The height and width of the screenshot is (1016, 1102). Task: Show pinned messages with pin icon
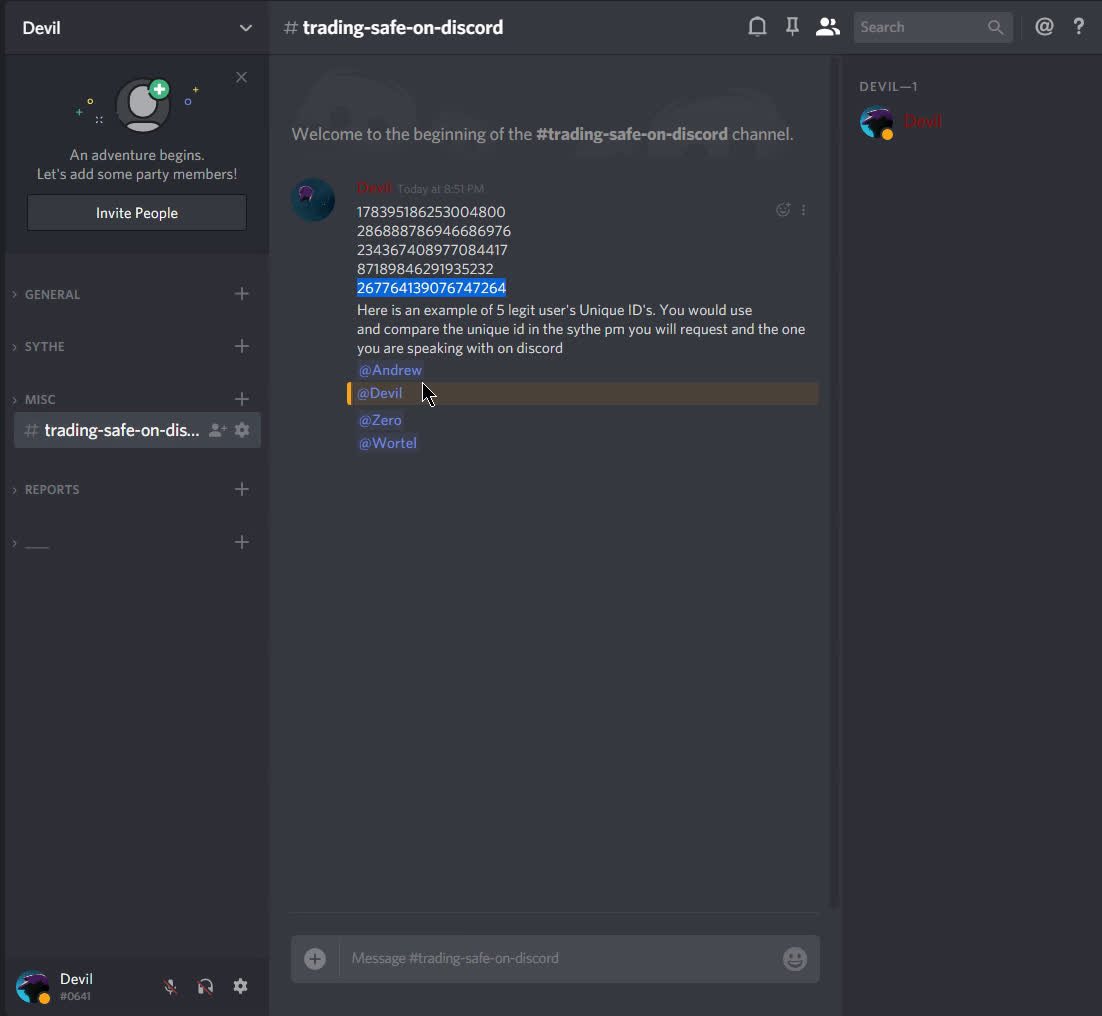[x=792, y=27]
